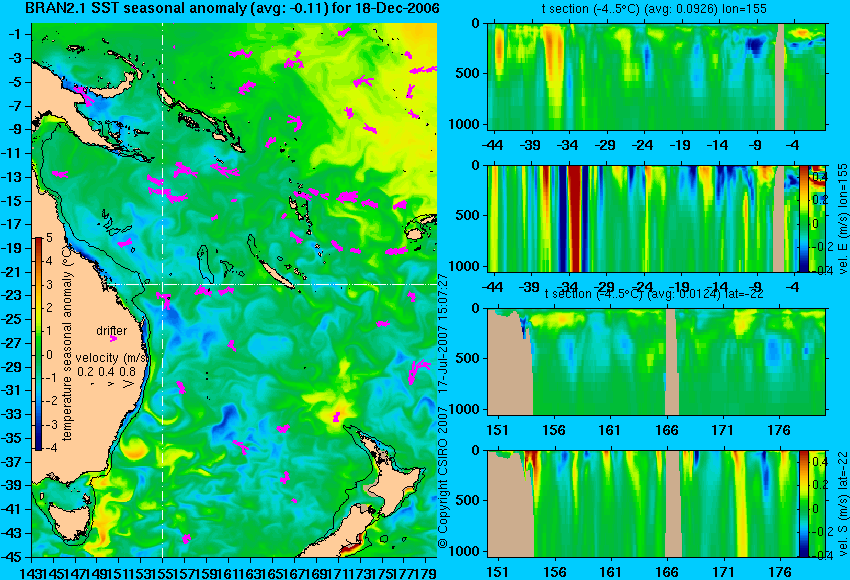Select the lat=-22 t section title
Image resolution: width=850 pixels, height=580 pixels.
coord(654,294)
